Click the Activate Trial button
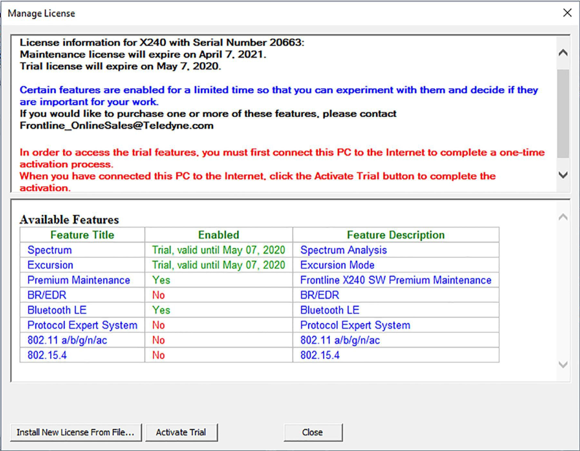Screen dimensions: 580x451 tap(181, 432)
